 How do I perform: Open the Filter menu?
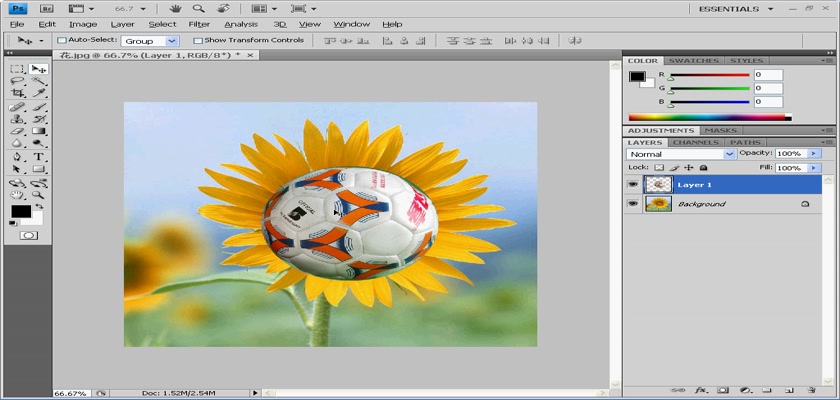(x=199, y=24)
